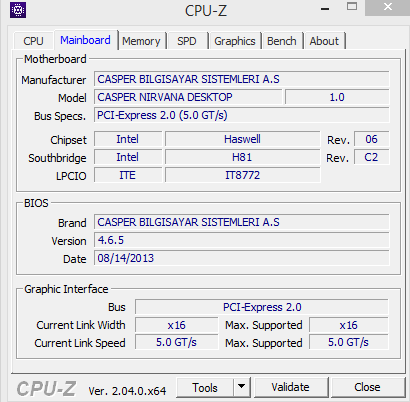Click the Close button at bottom
Image resolution: width=410 pixels, height=402 pixels.
(x=367, y=387)
